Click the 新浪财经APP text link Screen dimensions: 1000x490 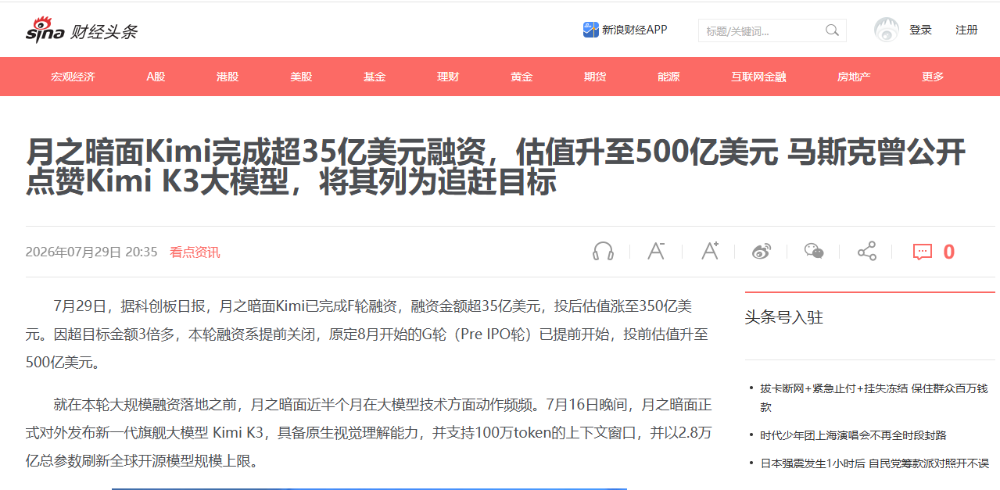[635, 29]
